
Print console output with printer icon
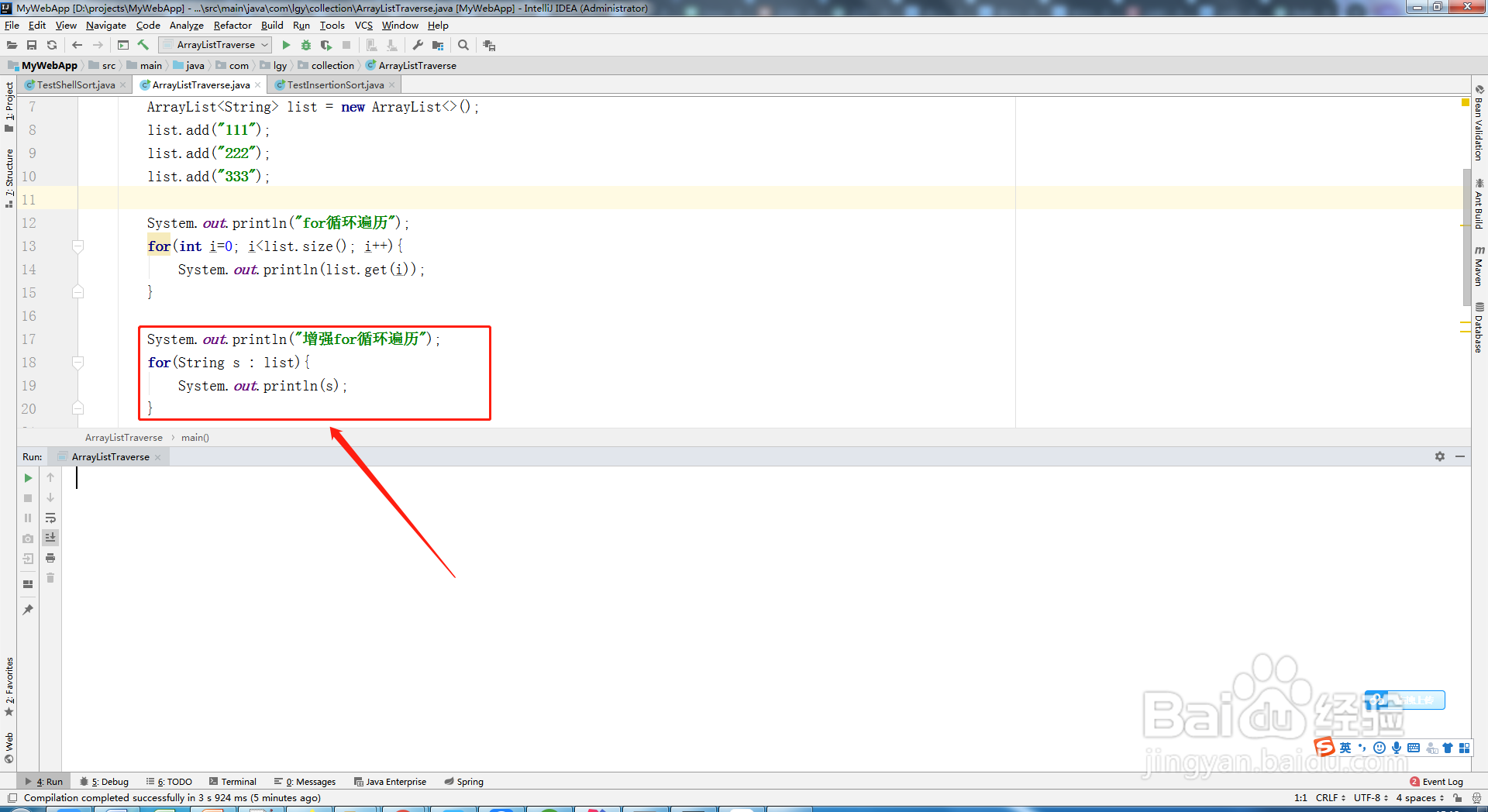(50, 558)
